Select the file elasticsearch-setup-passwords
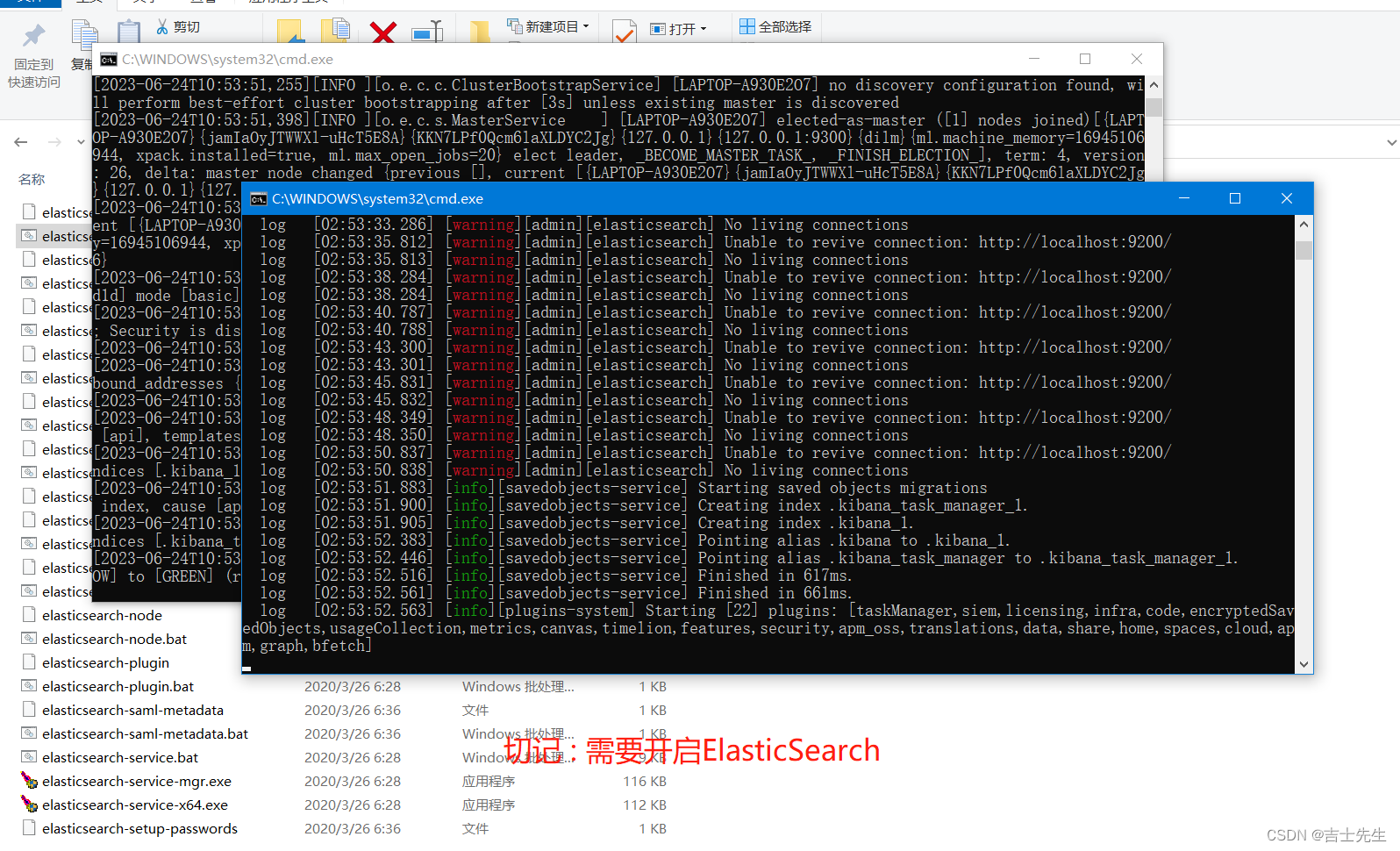The width and height of the screenshot is (1400, 851). (139, 828)
